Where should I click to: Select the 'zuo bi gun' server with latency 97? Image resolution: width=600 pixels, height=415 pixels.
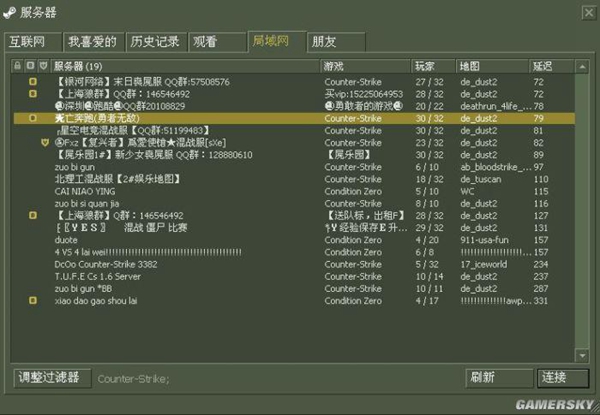tap(294, 167)
